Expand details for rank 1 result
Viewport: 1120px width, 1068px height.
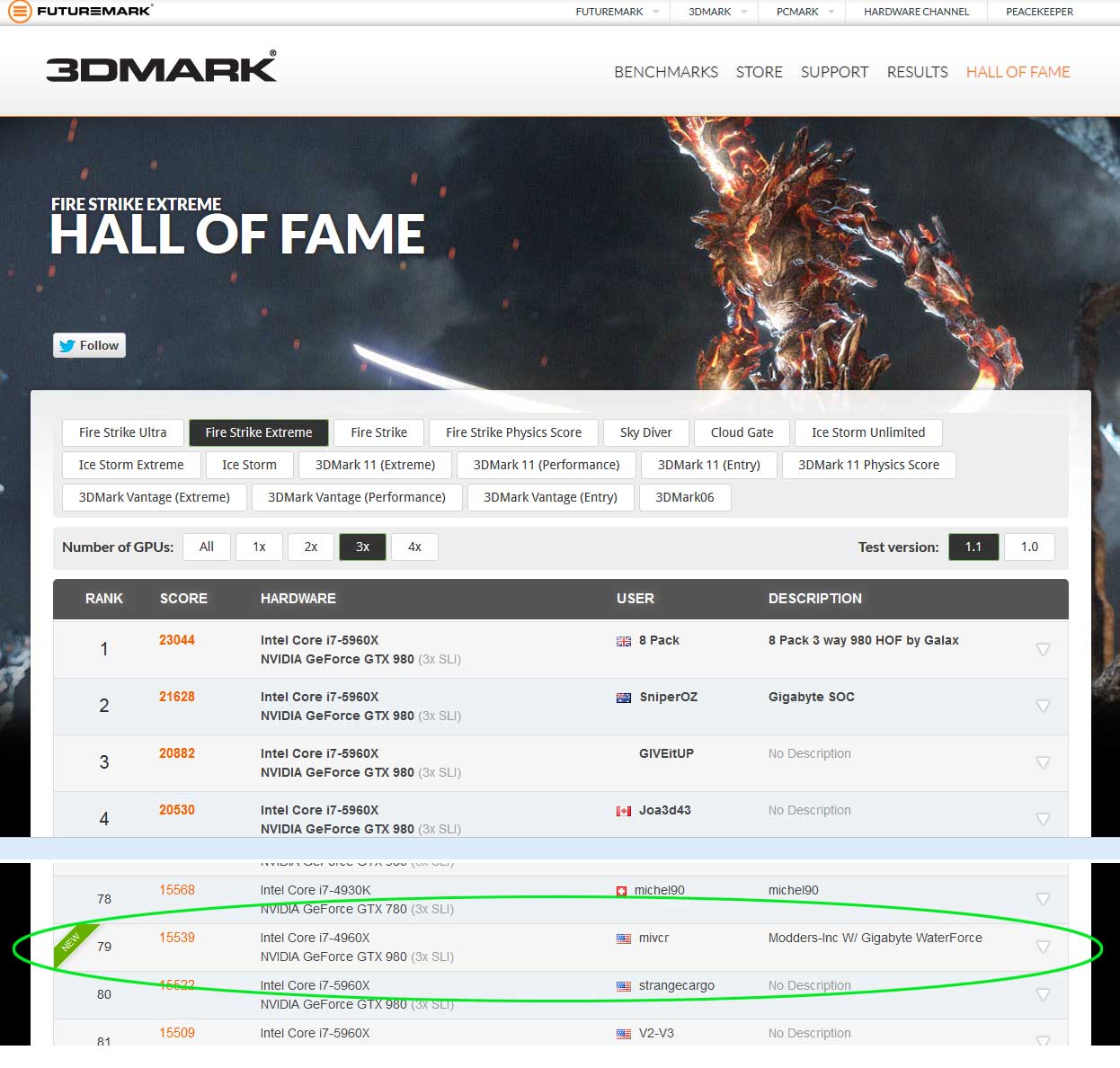pyautogui.click(x=1043, y=649)
